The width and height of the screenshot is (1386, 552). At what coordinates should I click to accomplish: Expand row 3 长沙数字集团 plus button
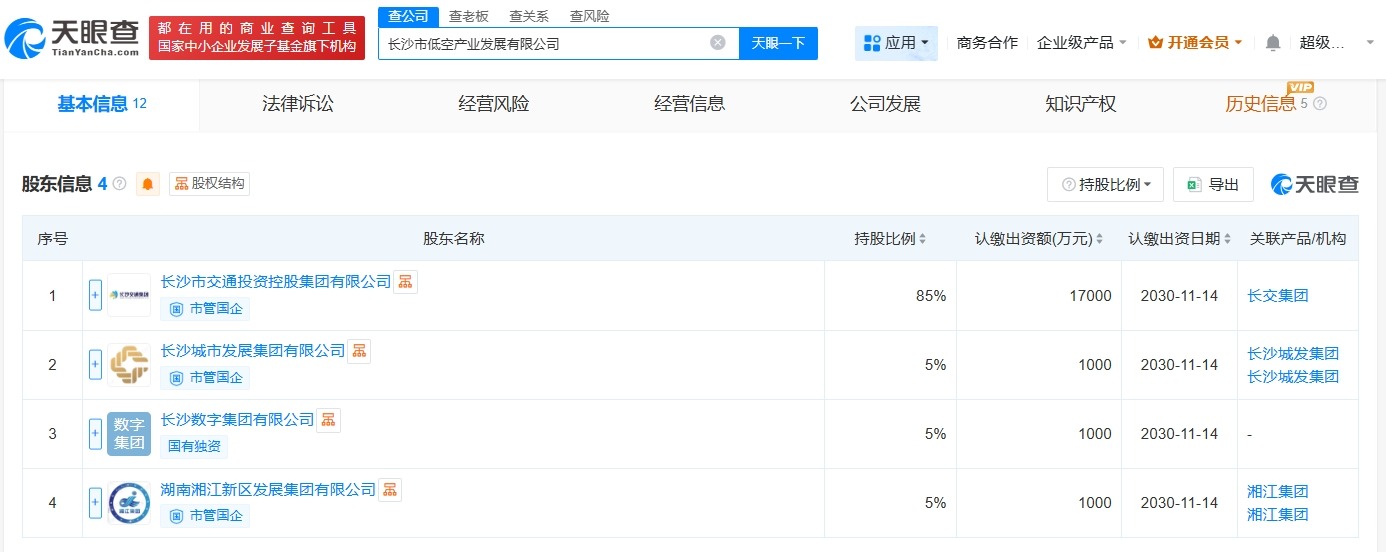[96, 434]
